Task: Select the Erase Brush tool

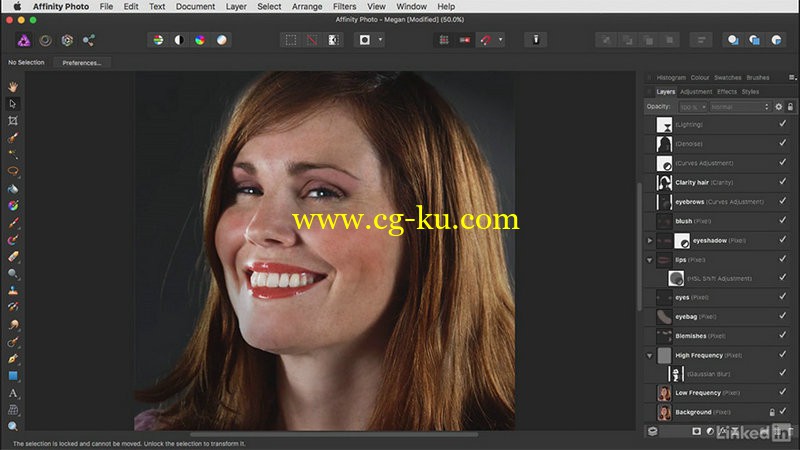Action: pos(13,257)
